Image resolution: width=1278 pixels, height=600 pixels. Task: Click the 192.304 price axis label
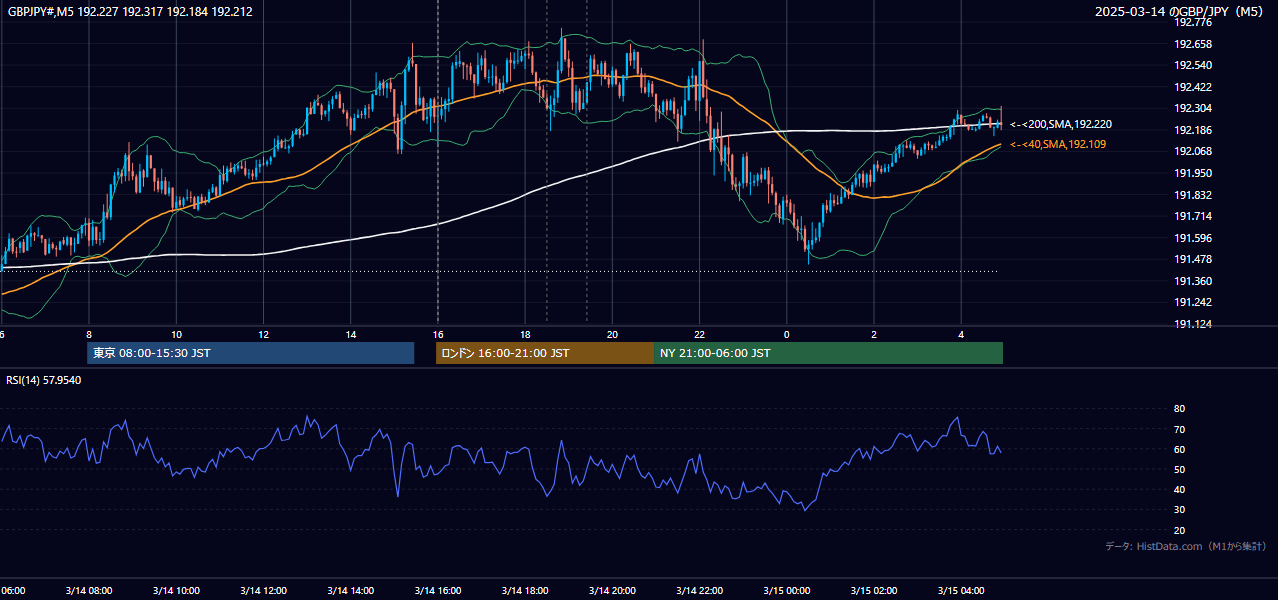click(x=1192, y=108)
